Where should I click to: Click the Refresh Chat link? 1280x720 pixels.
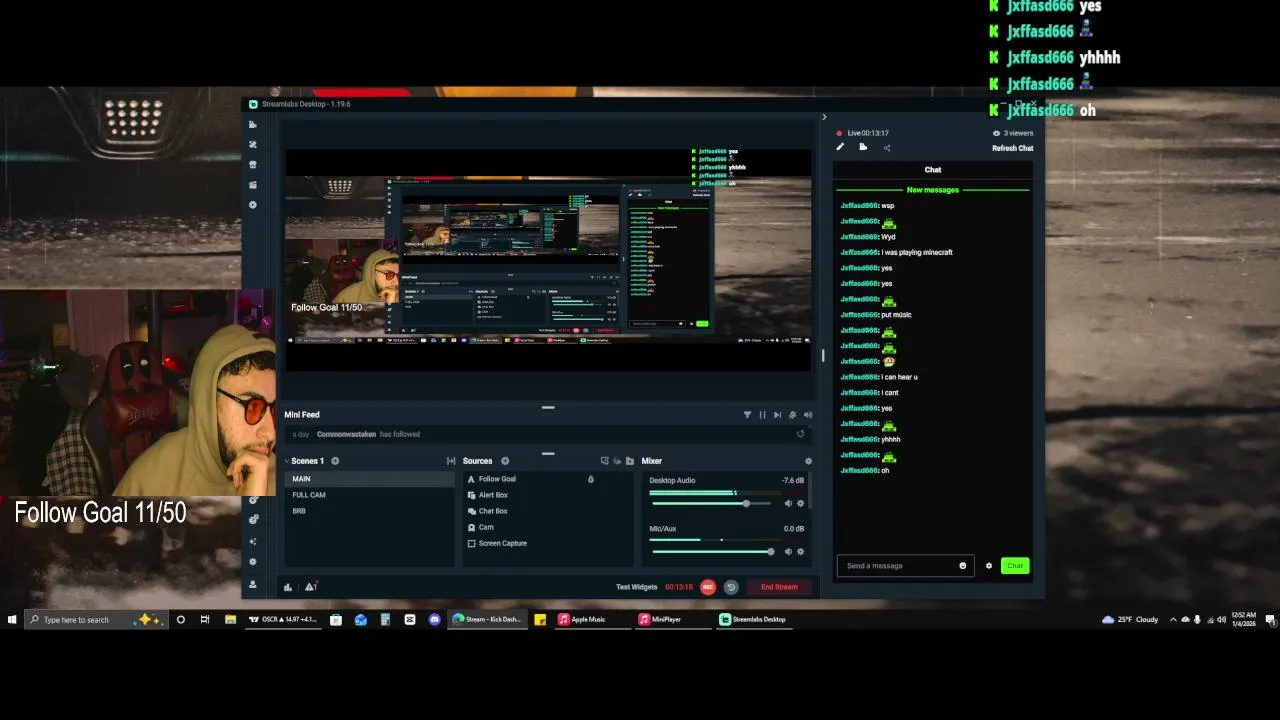coord(1012,148)
